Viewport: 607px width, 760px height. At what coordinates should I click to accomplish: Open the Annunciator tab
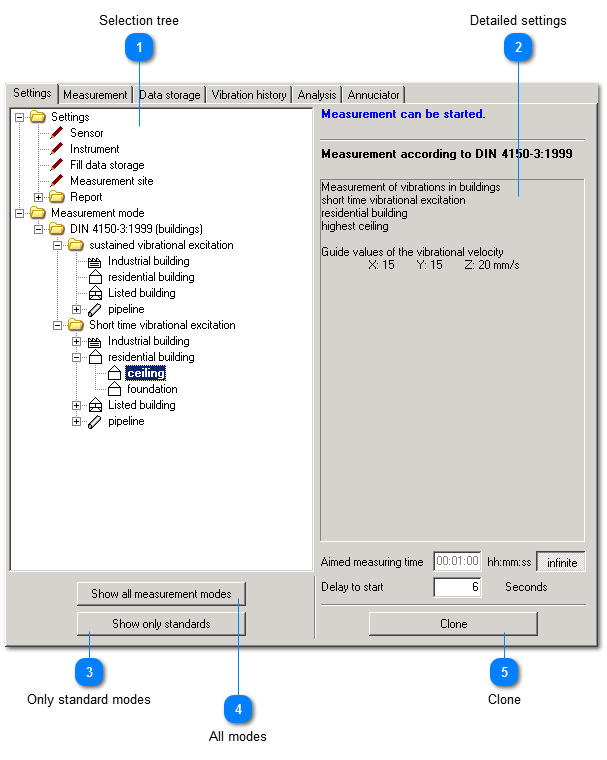point(373,95)
